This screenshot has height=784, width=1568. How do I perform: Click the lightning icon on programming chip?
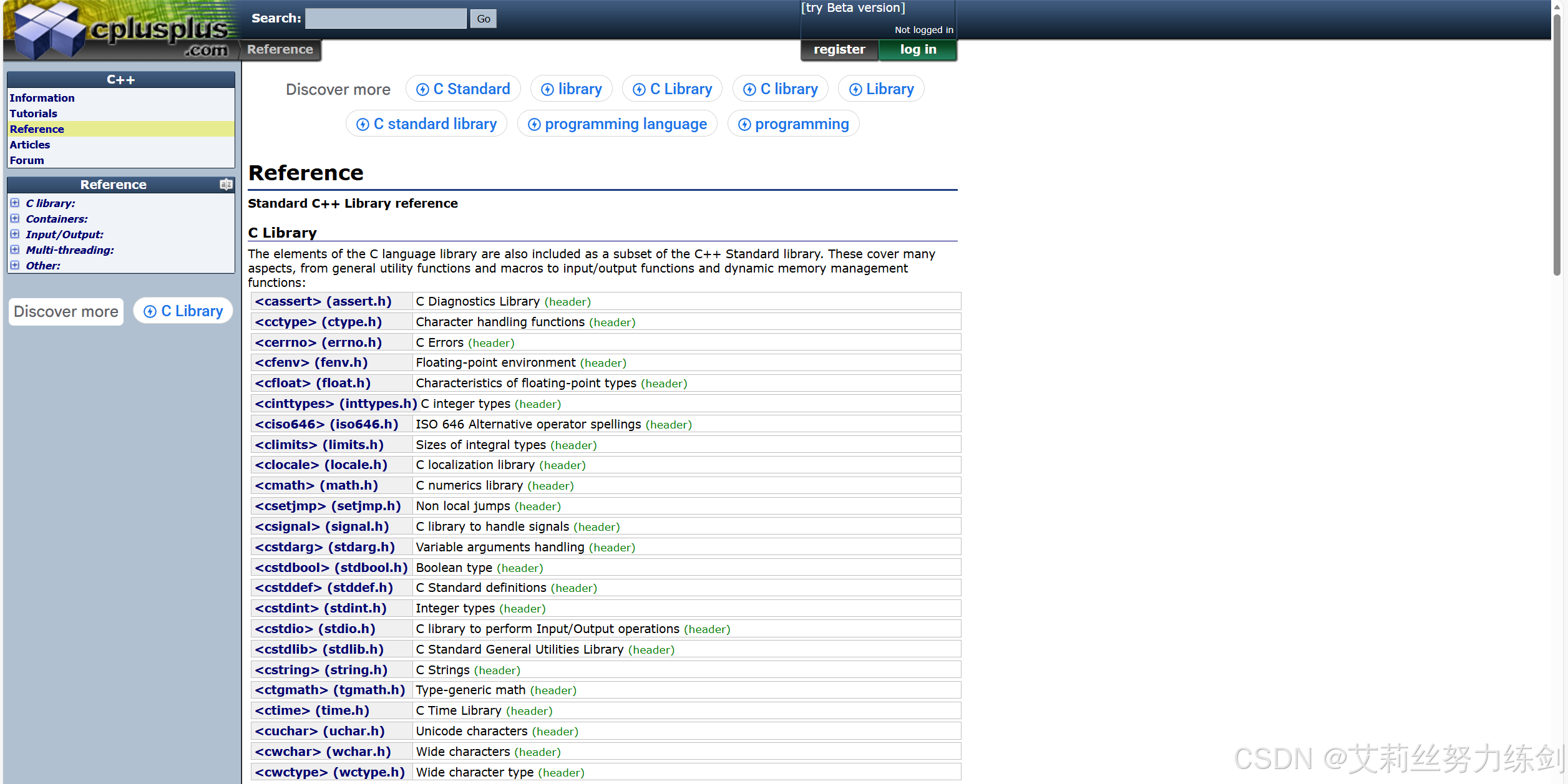pos(744,125)
